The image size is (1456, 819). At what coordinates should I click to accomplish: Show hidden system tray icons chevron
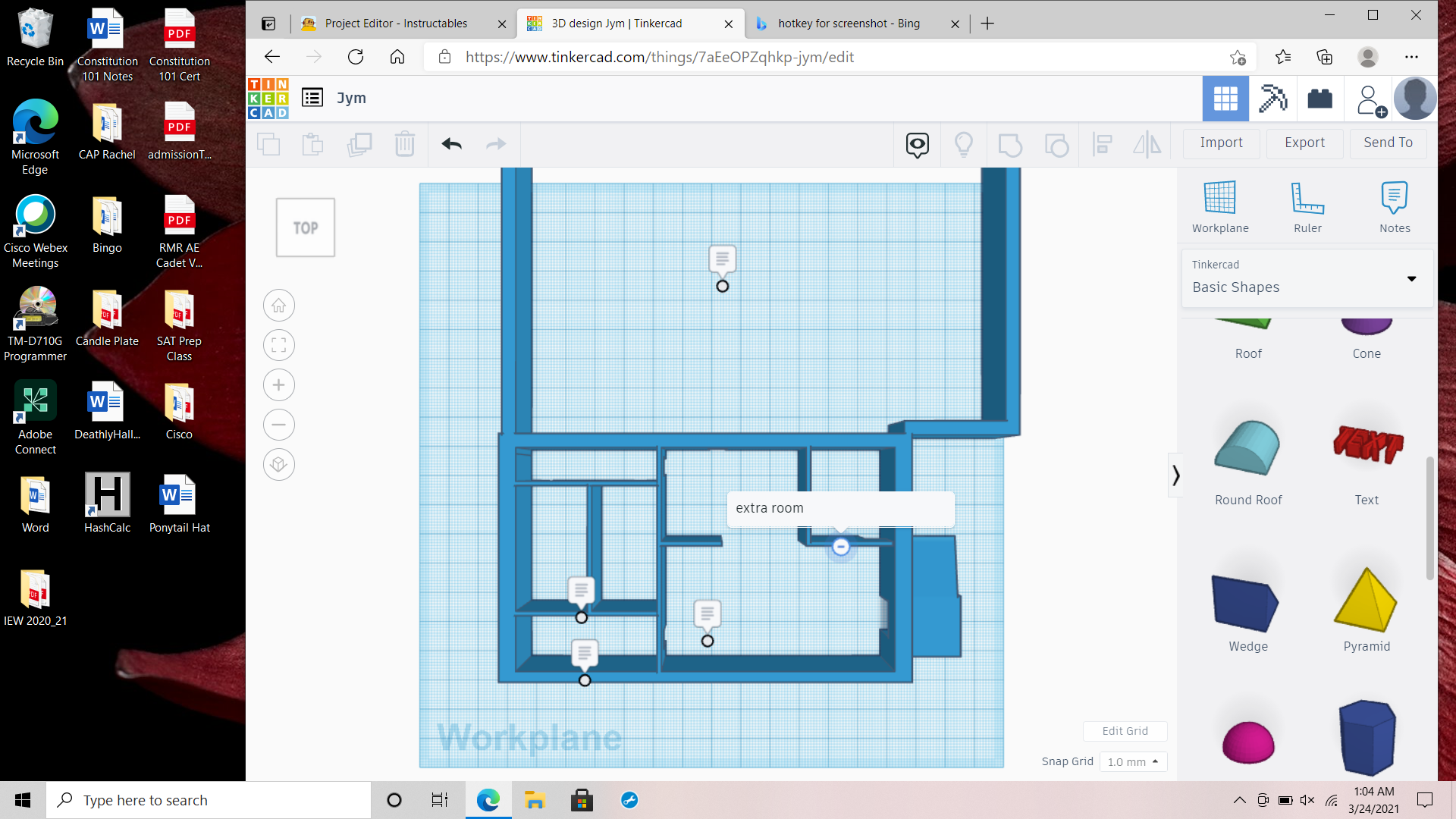(x=1239, y=800)
